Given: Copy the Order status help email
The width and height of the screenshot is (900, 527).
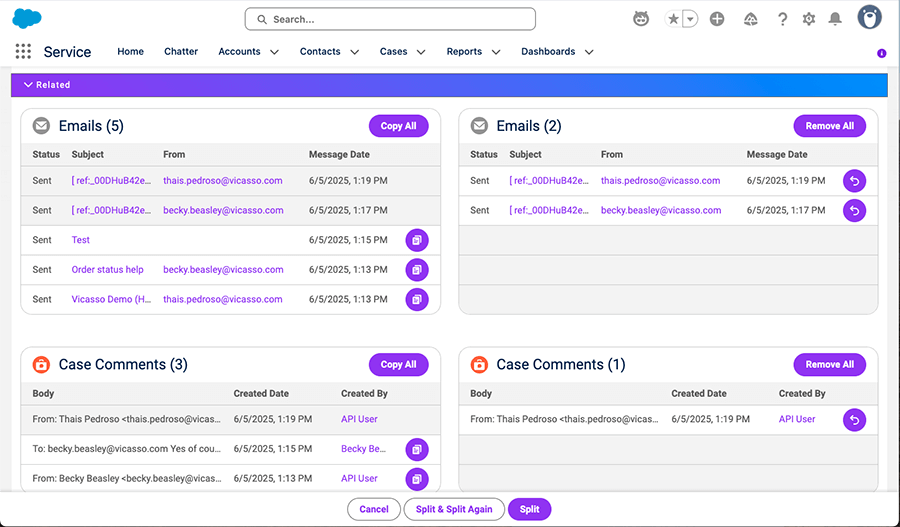Looking at the screenshot, I should point(417,270).
